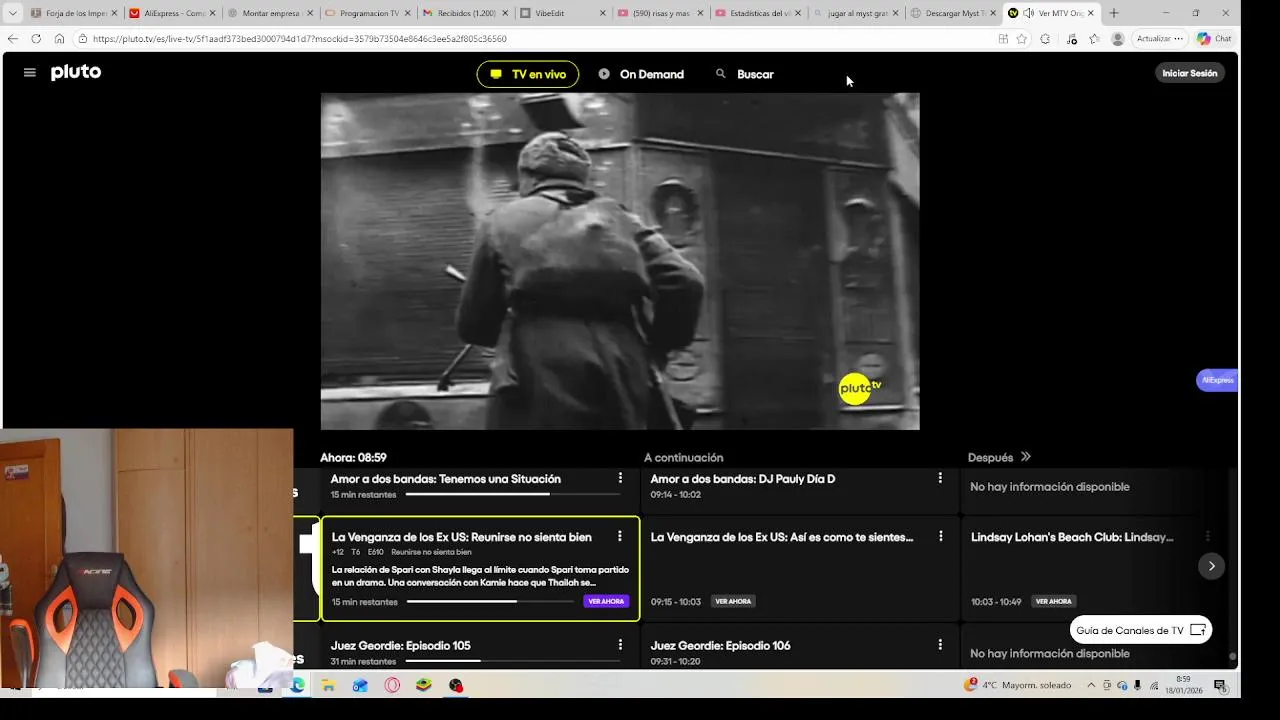1280x720 pixels.
Task: Select Amor a dos bandas: DJ Pauly Día D
Action: click(742, 479)
